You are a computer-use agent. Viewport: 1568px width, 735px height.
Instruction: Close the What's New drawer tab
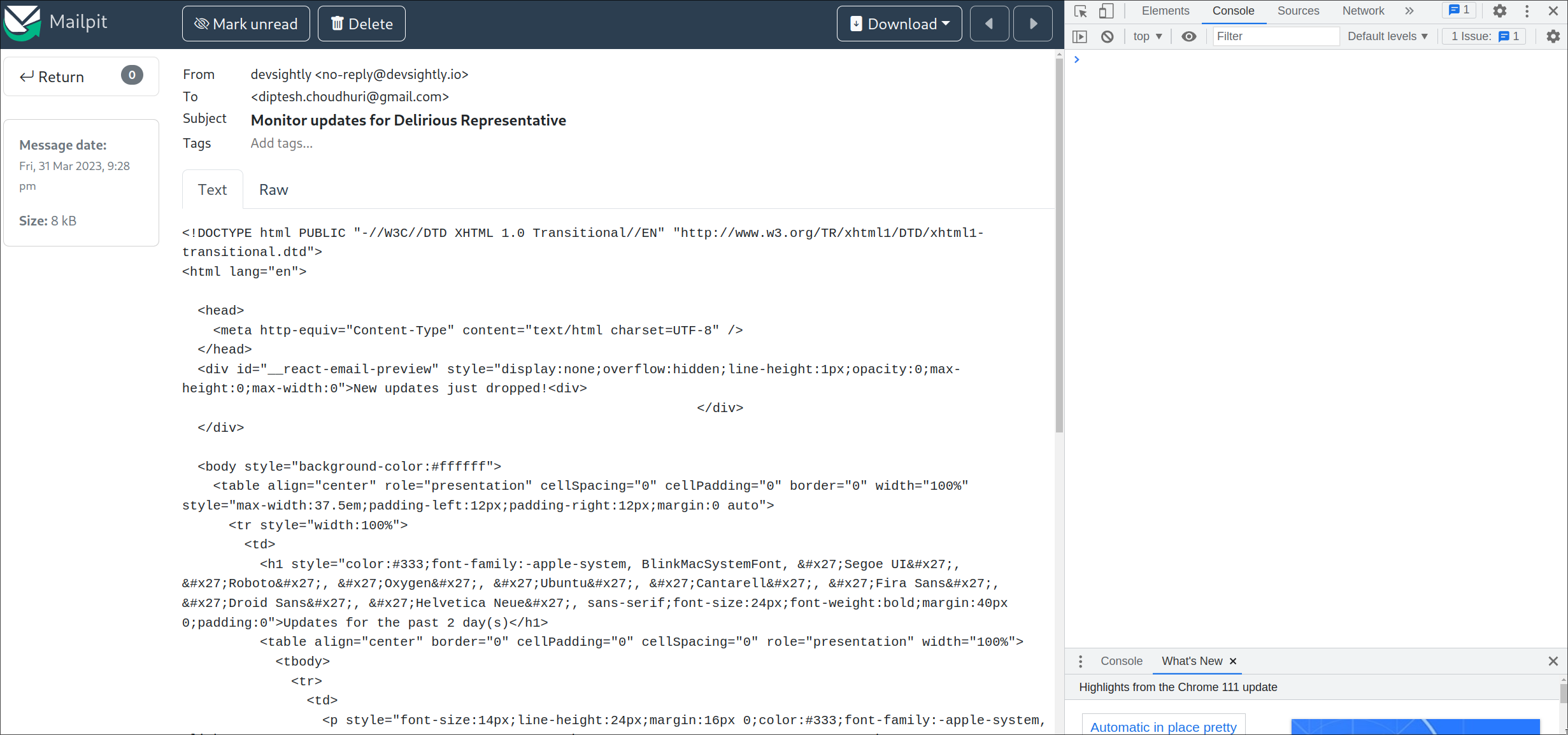pos(1233,661)
